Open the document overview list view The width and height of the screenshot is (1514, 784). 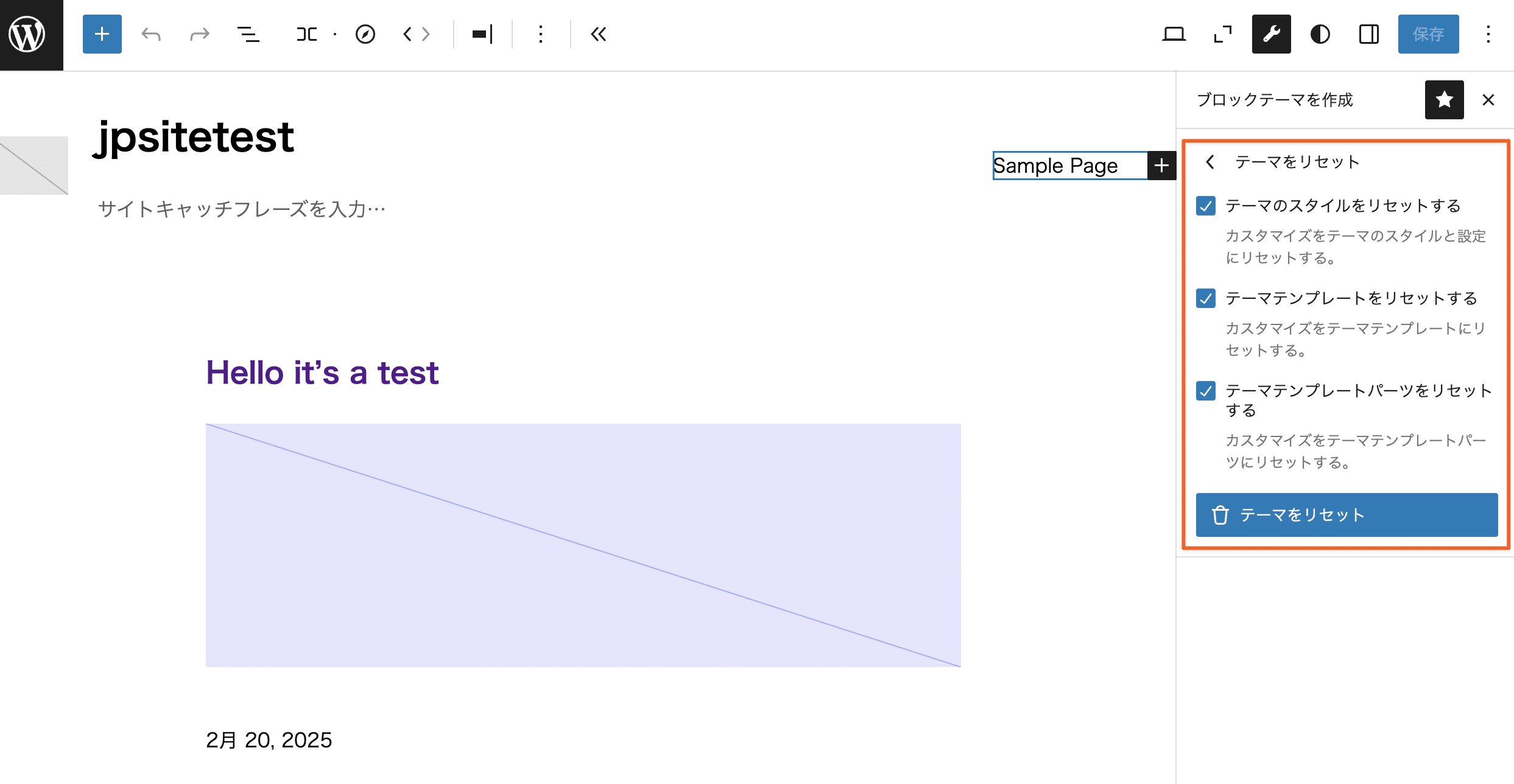point(248,34)
